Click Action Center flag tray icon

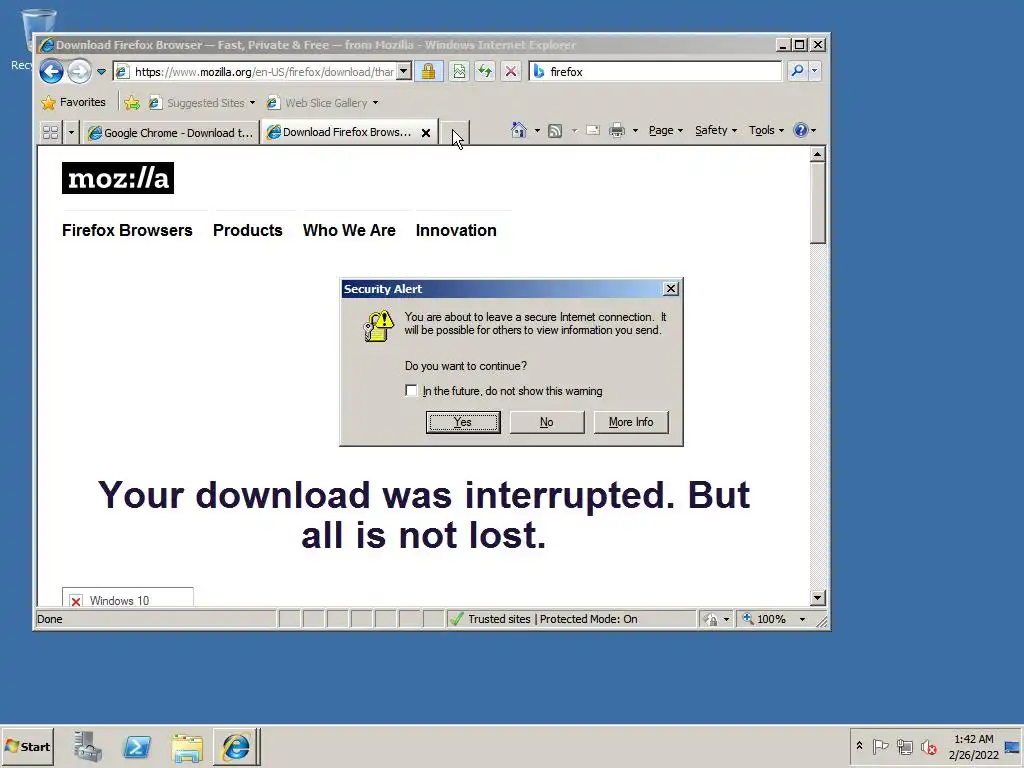point(880,746)
